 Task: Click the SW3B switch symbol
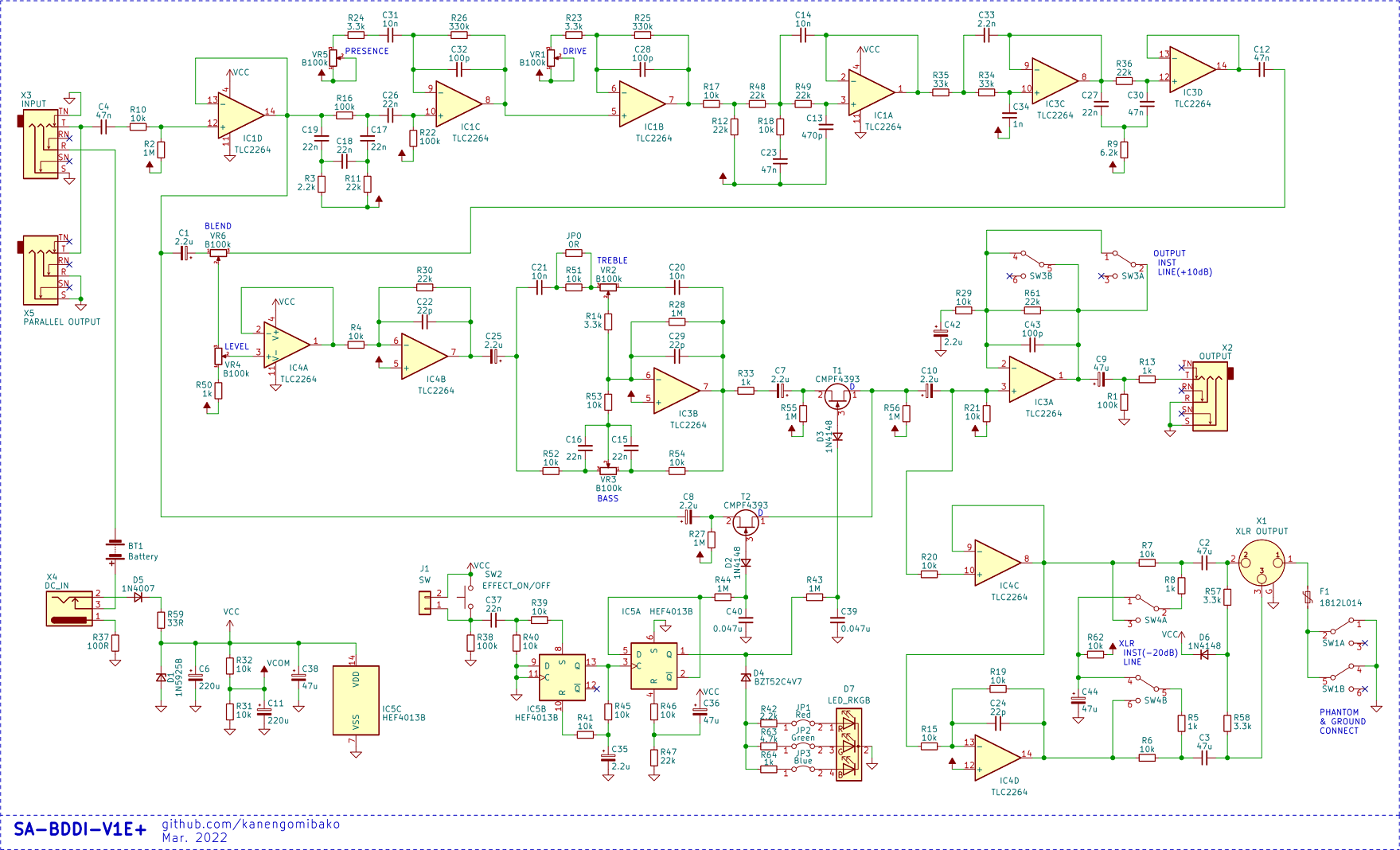[x=1032, y=264]
